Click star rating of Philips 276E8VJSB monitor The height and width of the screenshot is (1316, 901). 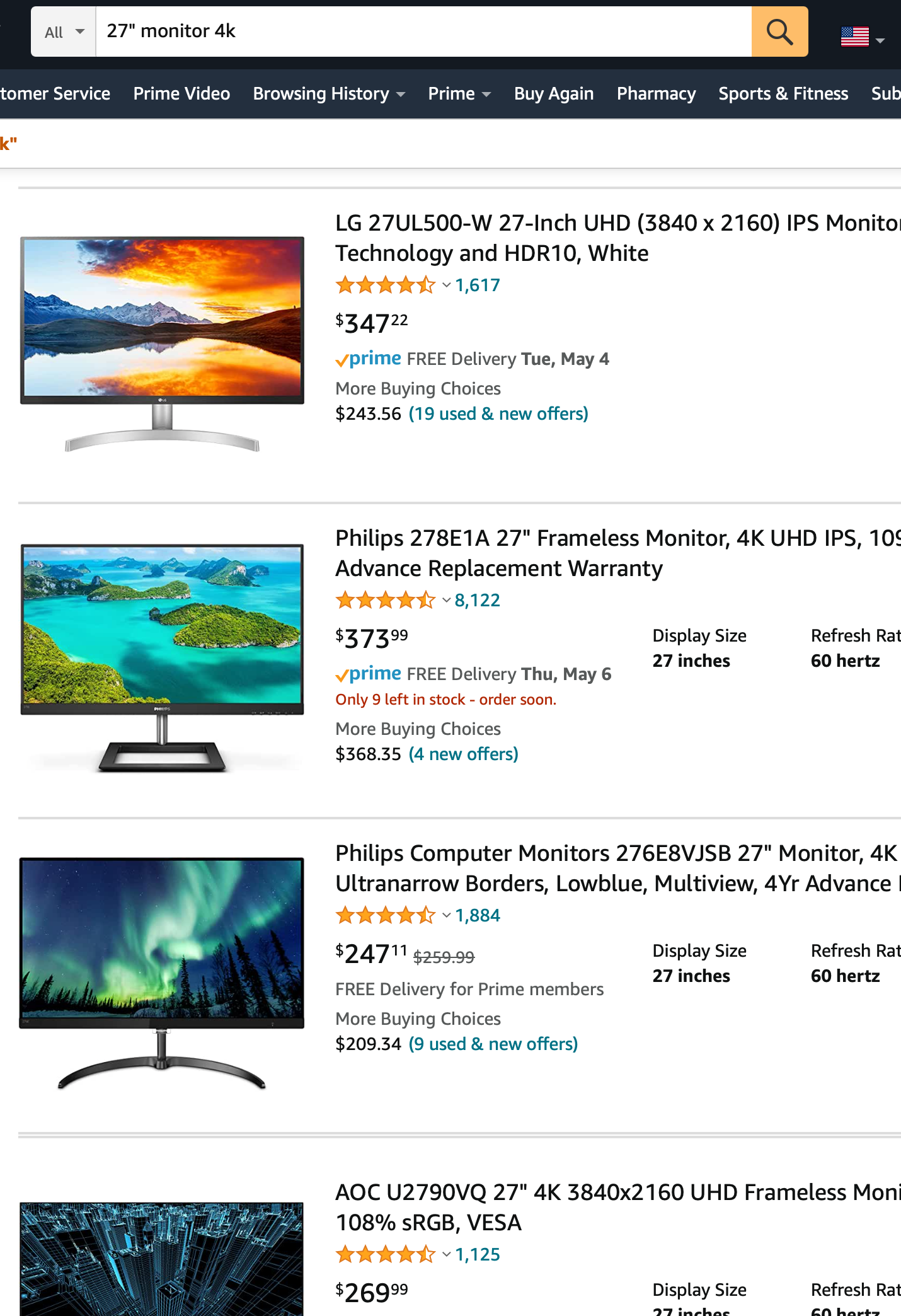pos(386,916)
